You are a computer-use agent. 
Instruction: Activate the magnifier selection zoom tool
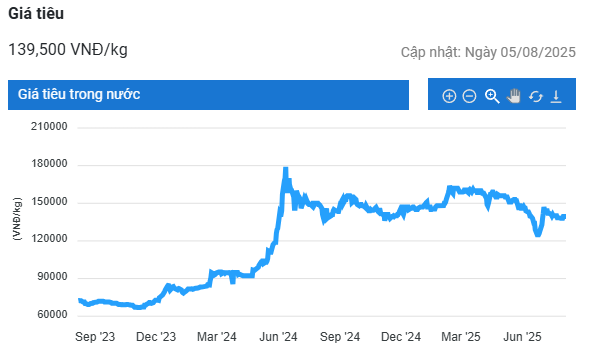[492, 96]
